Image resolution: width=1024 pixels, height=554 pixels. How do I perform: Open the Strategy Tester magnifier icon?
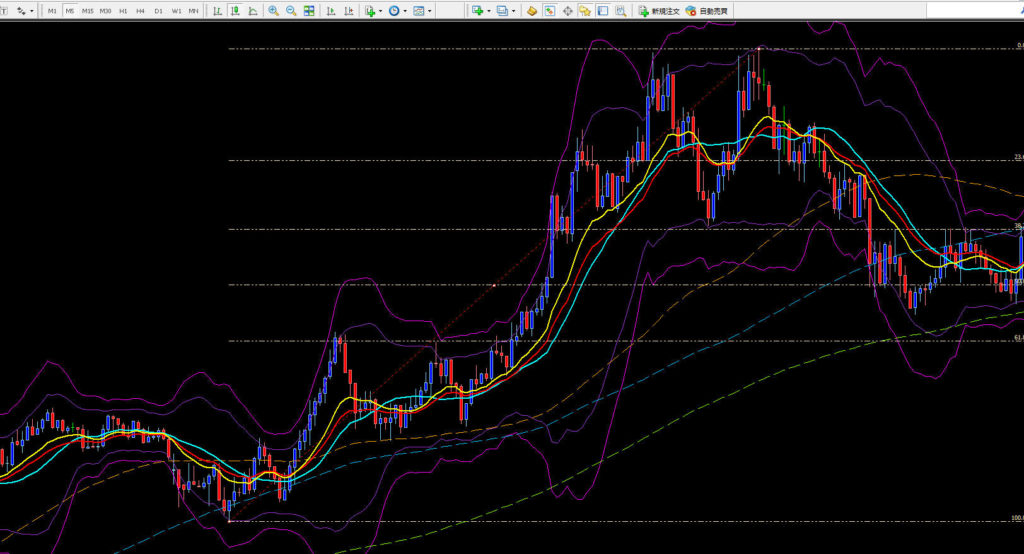point(620,10)
